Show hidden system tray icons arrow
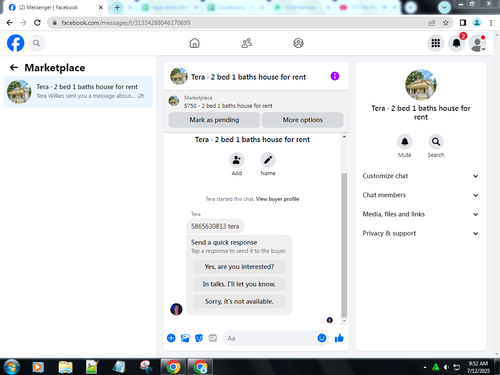500x375 pixels. point(425,367)
